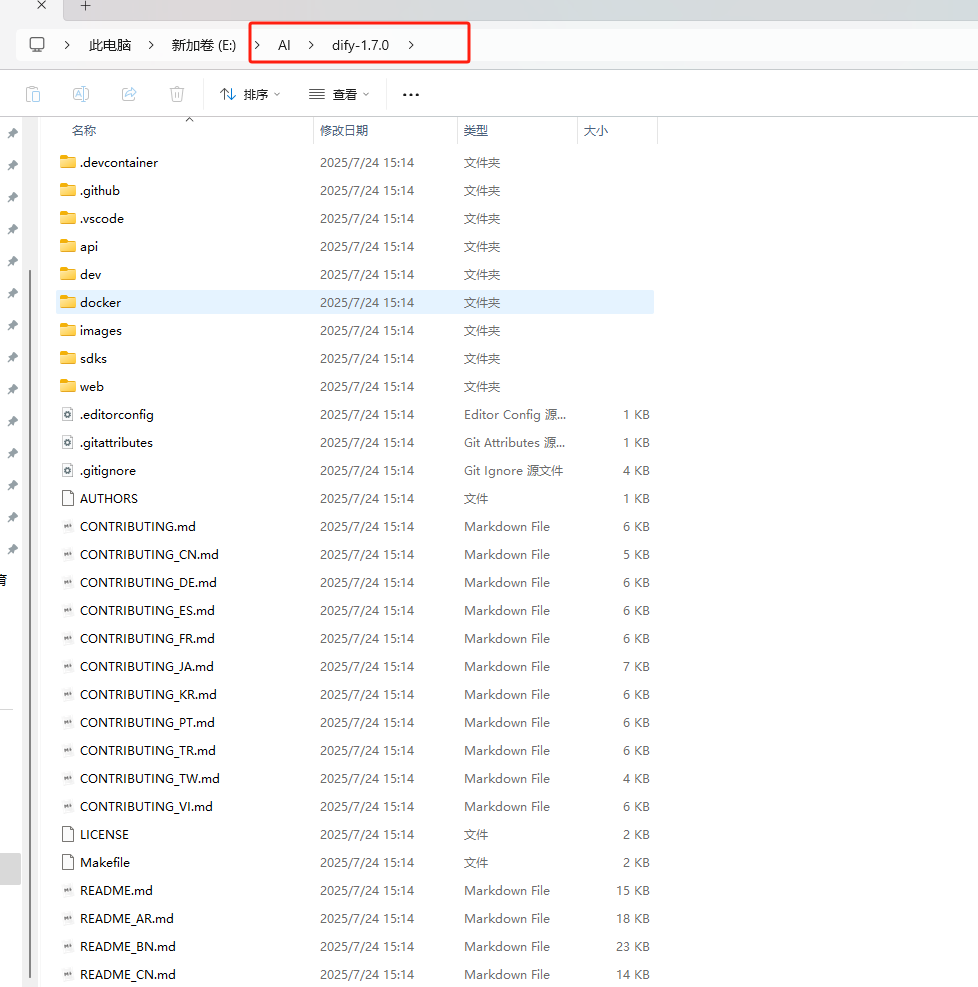The image size is (978, 987).
Task: Select CONTRIBUTING_PT.md file name
Action: coord(147,723)
